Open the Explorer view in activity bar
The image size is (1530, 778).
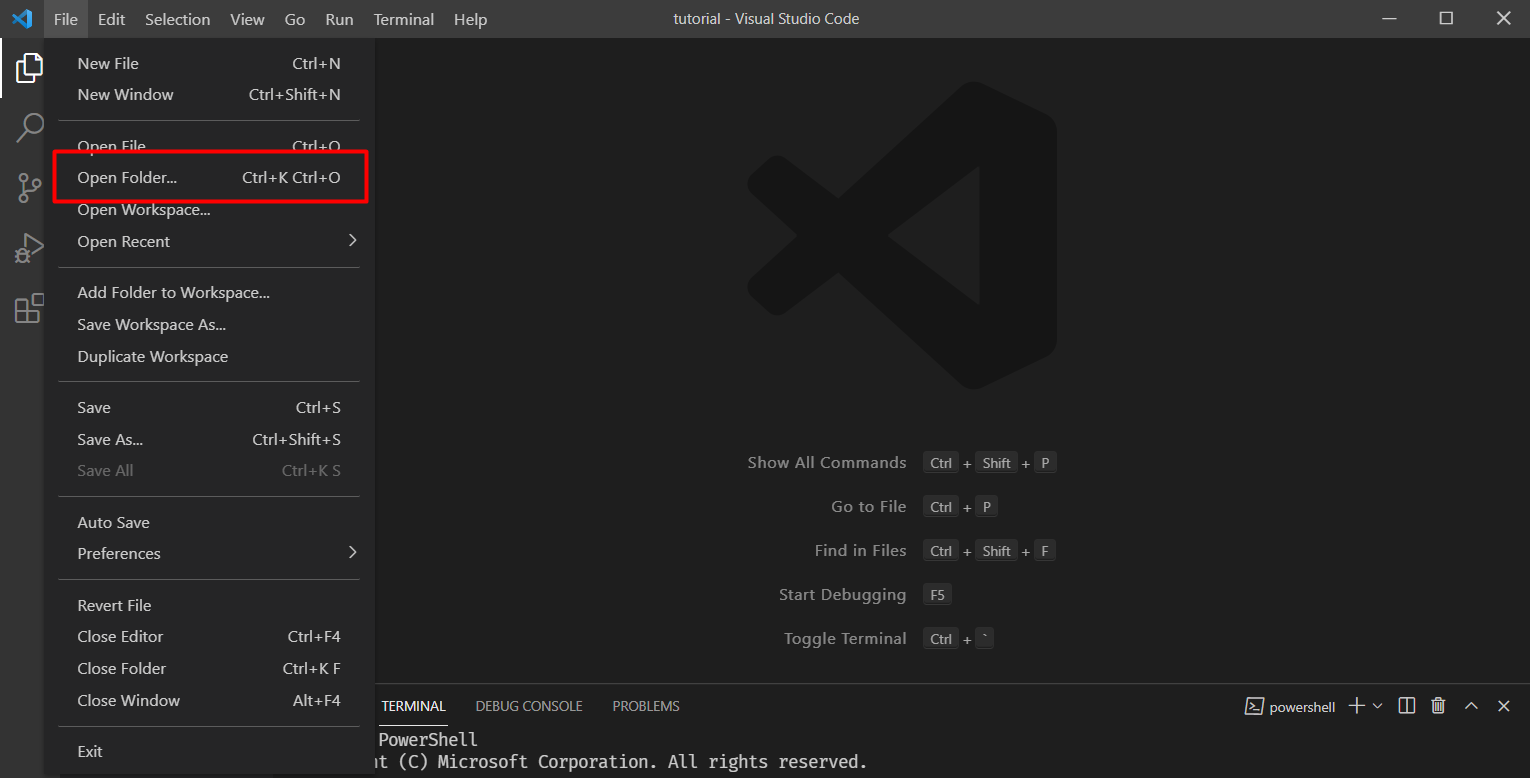(x=29, y=68)
